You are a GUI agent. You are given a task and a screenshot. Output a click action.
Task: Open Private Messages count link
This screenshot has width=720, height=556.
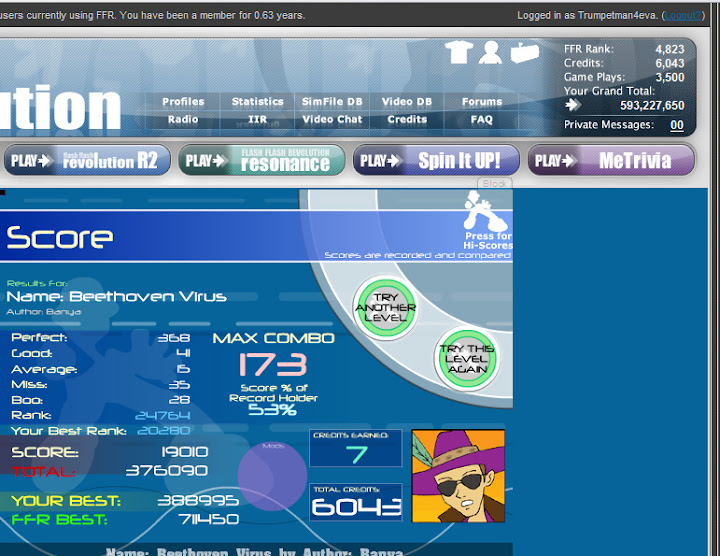point(677,125)
